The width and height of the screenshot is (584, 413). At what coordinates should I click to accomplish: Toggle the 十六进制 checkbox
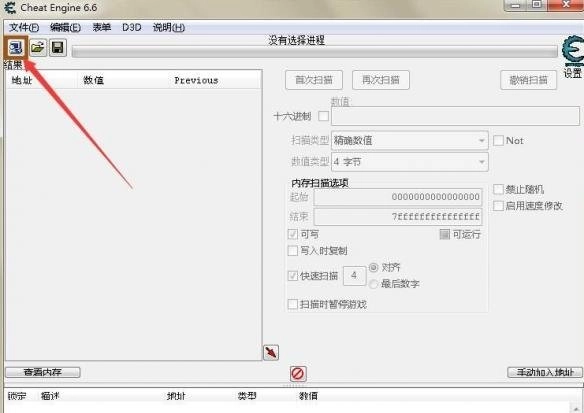pyautogui.click(x=324, y=116)
